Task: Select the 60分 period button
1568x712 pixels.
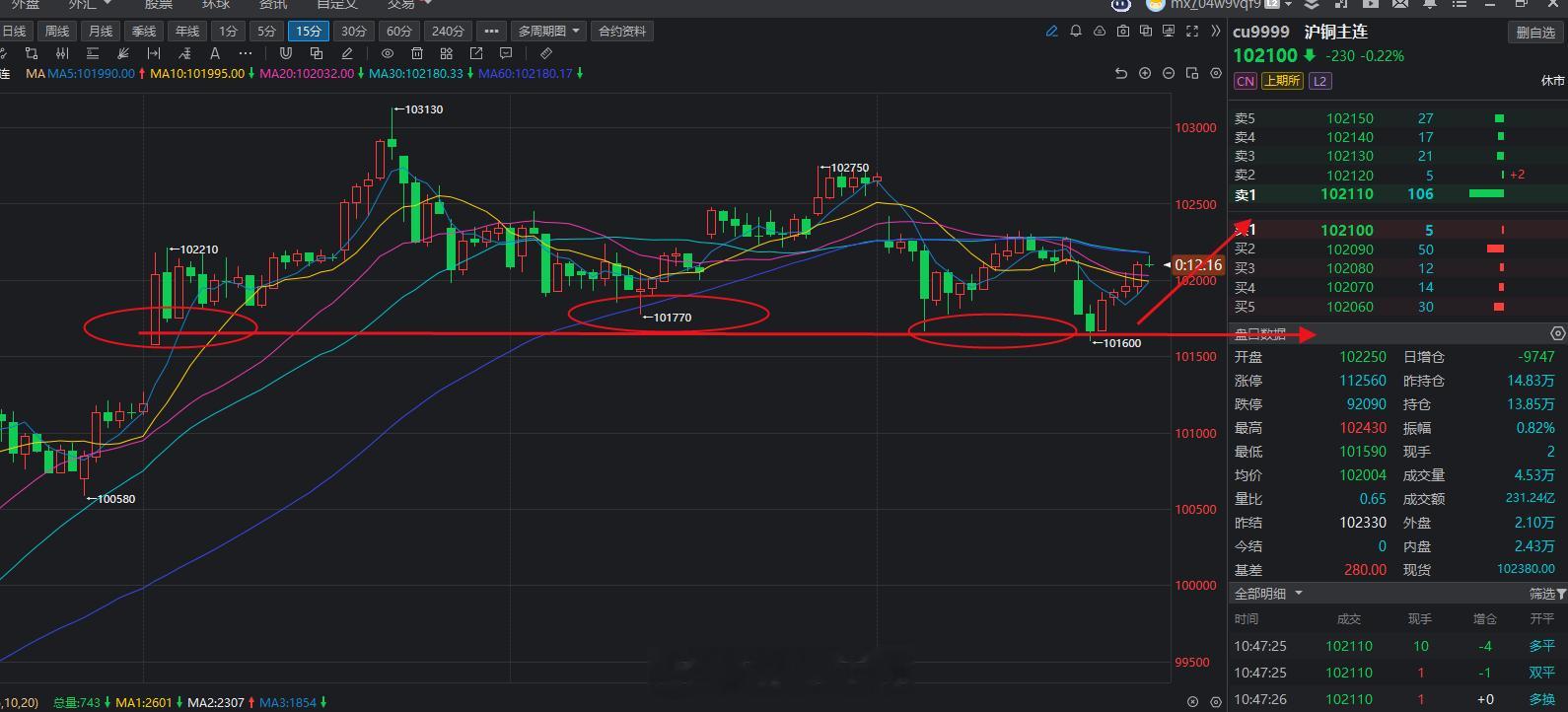Action: 399,32
